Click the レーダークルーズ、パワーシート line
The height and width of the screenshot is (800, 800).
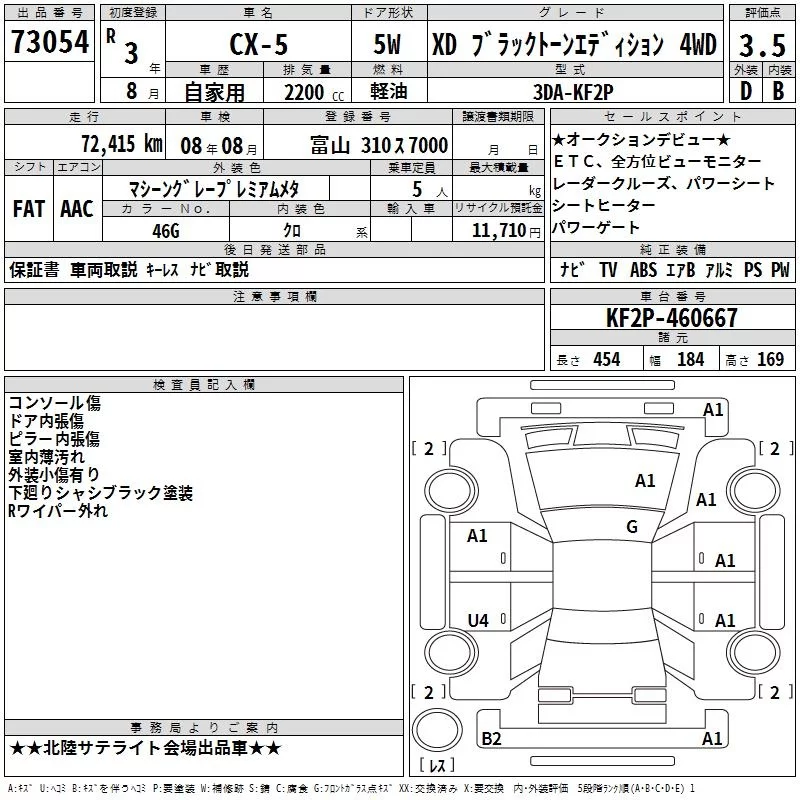(663, 184)
